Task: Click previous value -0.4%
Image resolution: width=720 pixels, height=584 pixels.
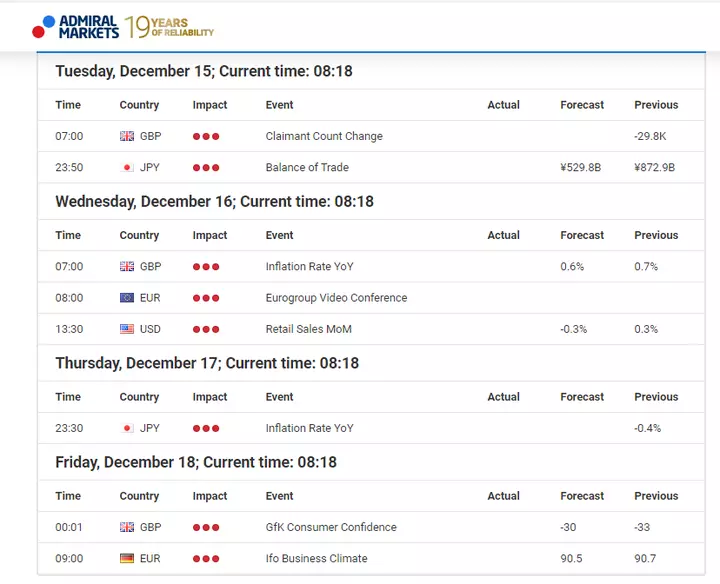Action: [x=647, y=428]
